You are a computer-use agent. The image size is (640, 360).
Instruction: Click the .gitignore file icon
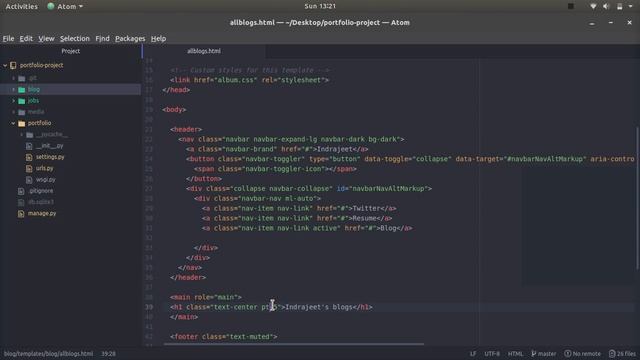coord(21,191)
